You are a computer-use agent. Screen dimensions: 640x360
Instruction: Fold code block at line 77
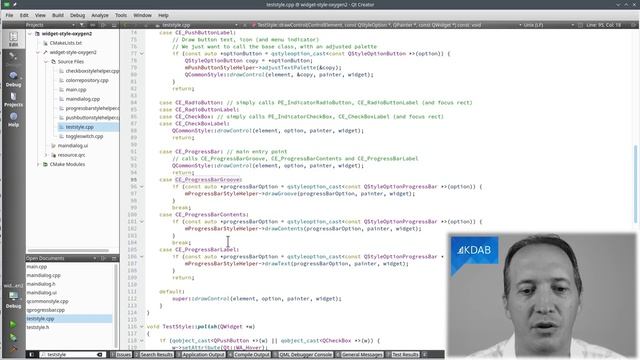click(x=142, y=53)
